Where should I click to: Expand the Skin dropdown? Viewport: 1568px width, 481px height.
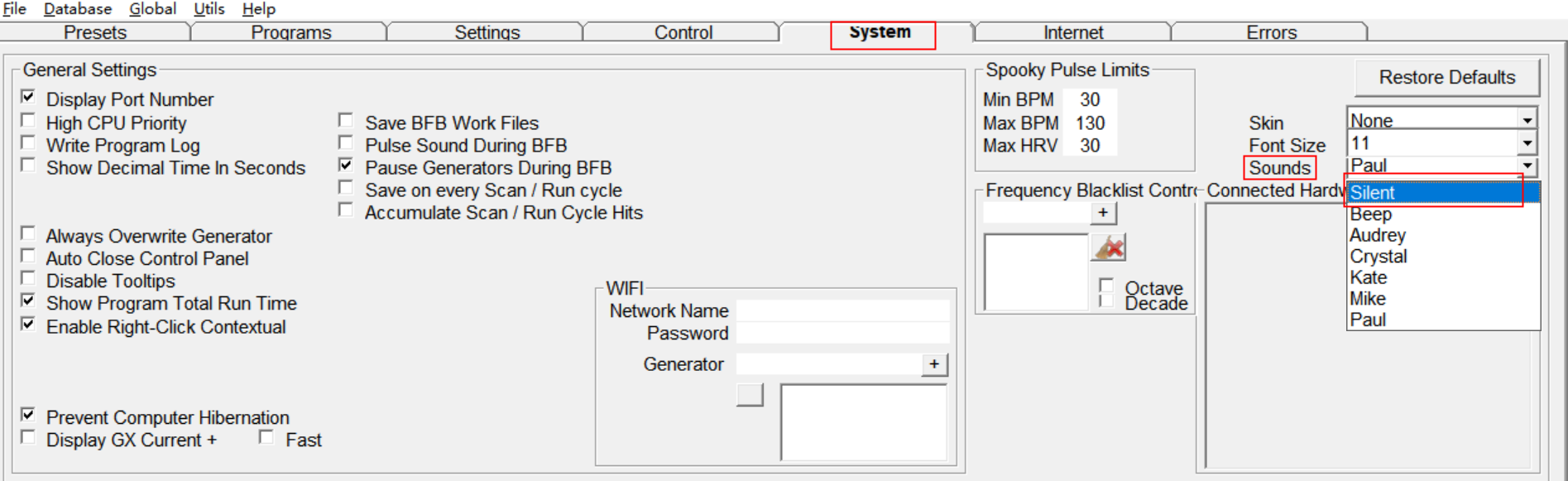(1527, 120)
